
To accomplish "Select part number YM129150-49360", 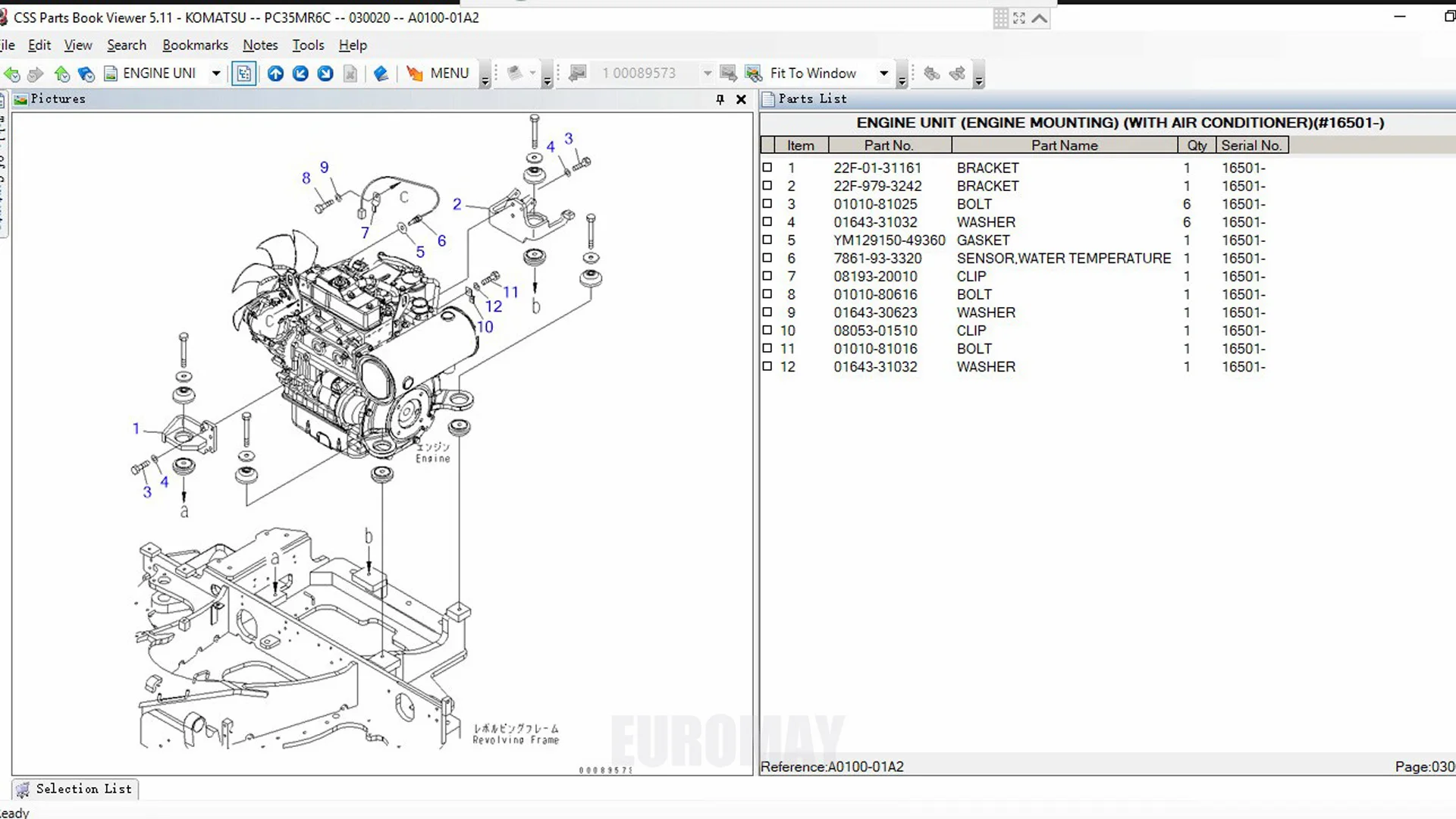I will (x=890, y=240).
